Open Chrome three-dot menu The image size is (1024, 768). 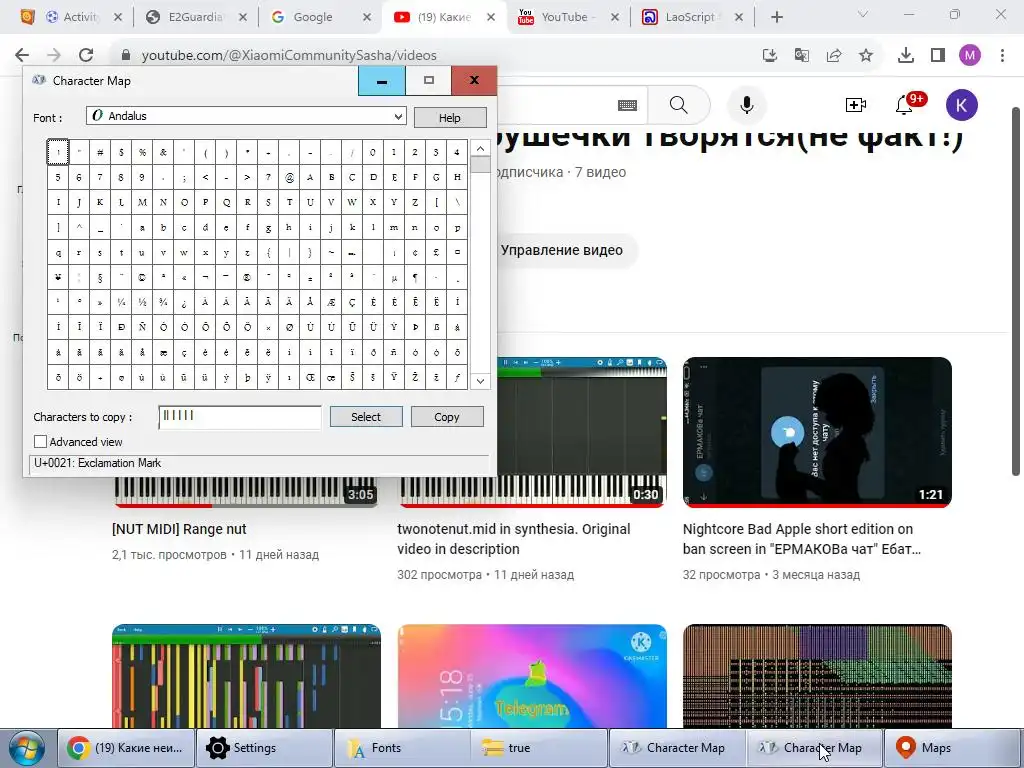(x=1002, y=56)
